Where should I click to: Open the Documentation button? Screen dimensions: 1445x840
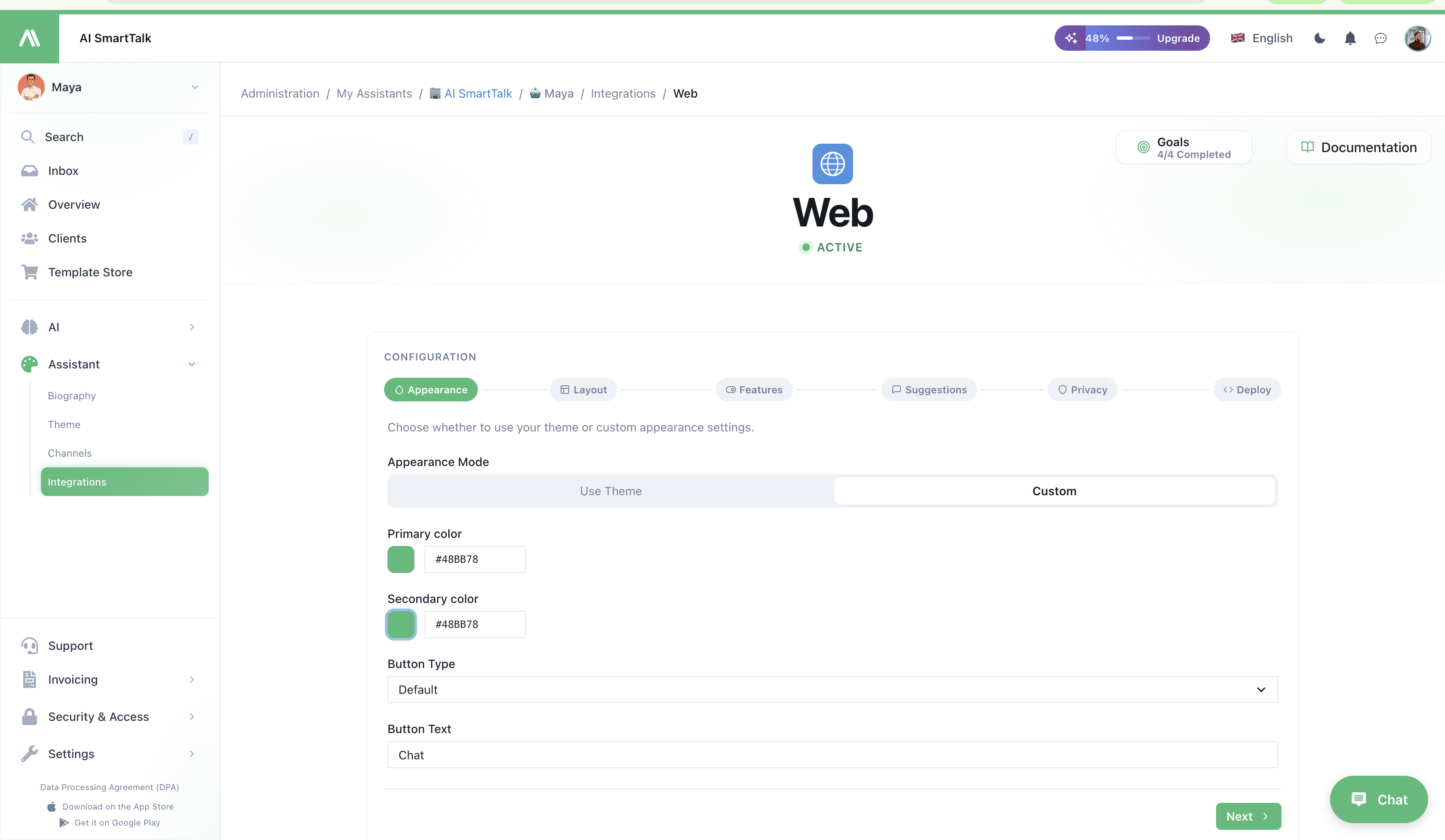[1358, 147]
